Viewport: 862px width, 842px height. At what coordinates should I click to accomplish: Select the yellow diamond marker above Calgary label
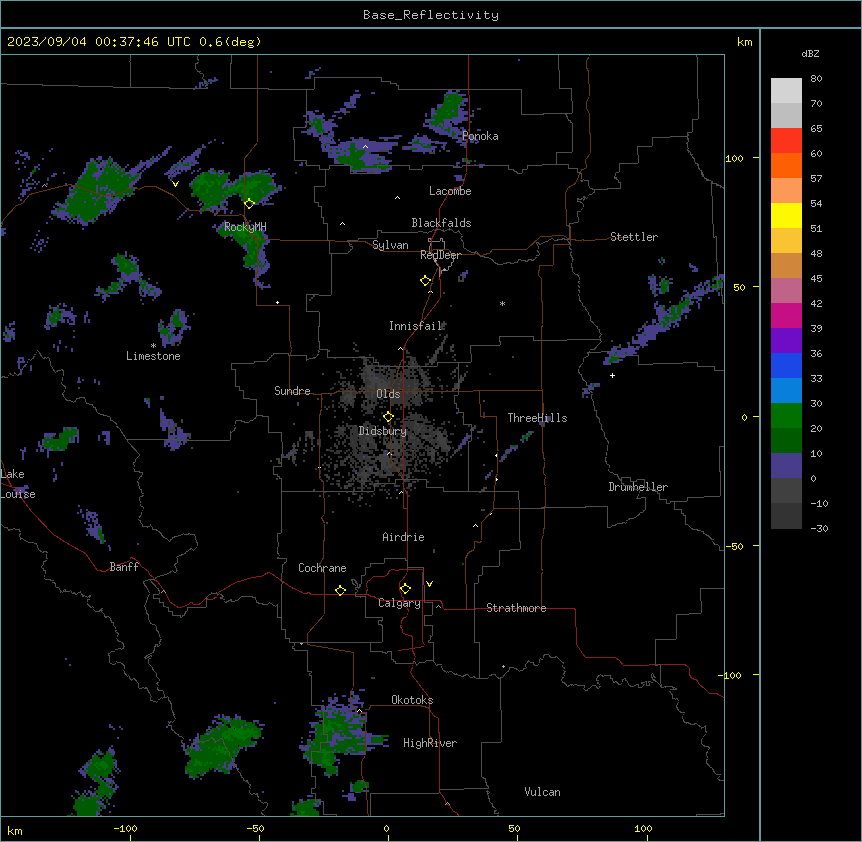(x=405, y=589)
